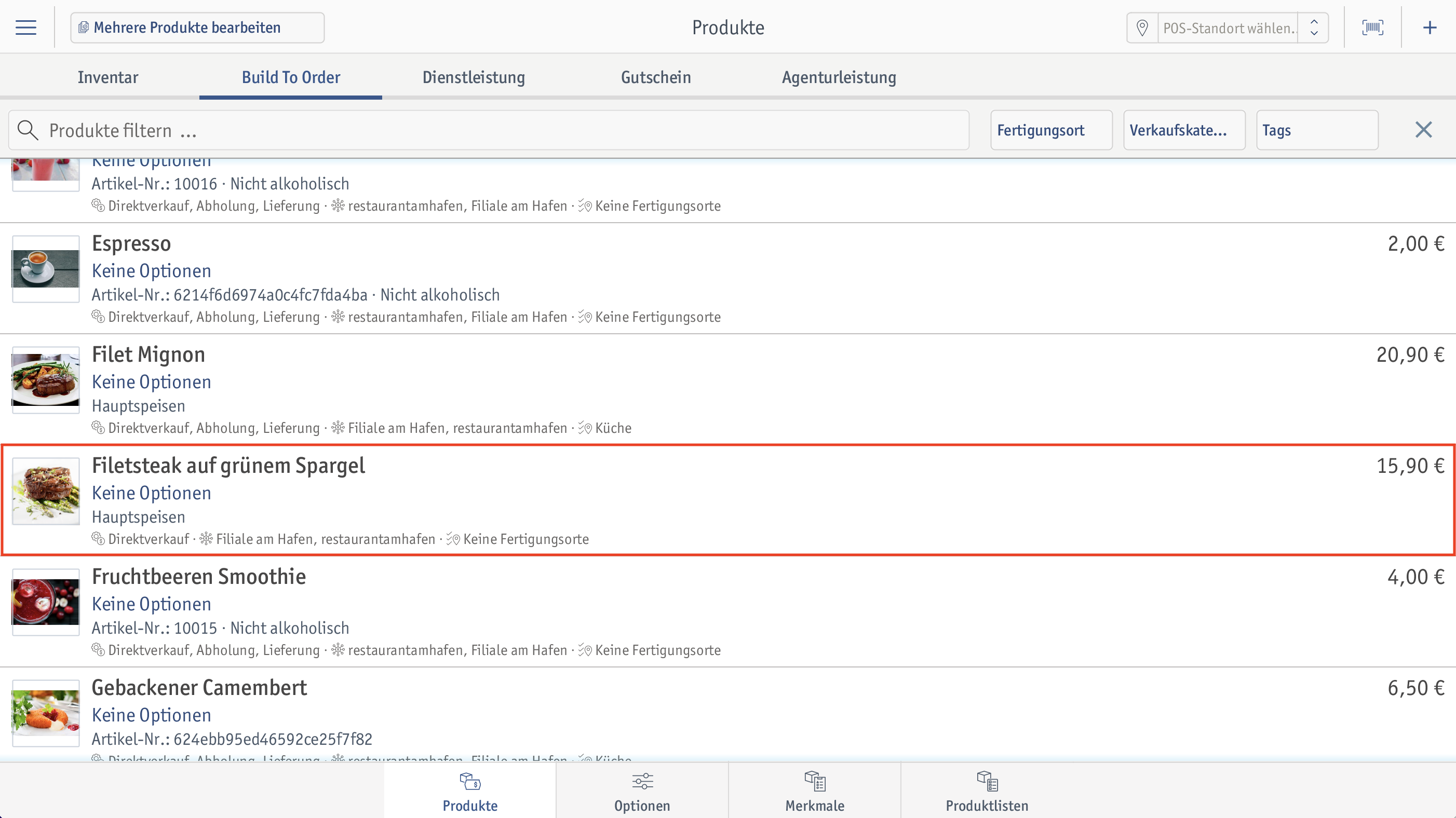Screen dimensions: 1456x818
Task: Click Keine Optionen under Fruchtbeeren Smoothie
Action: [x=152, y=604]
